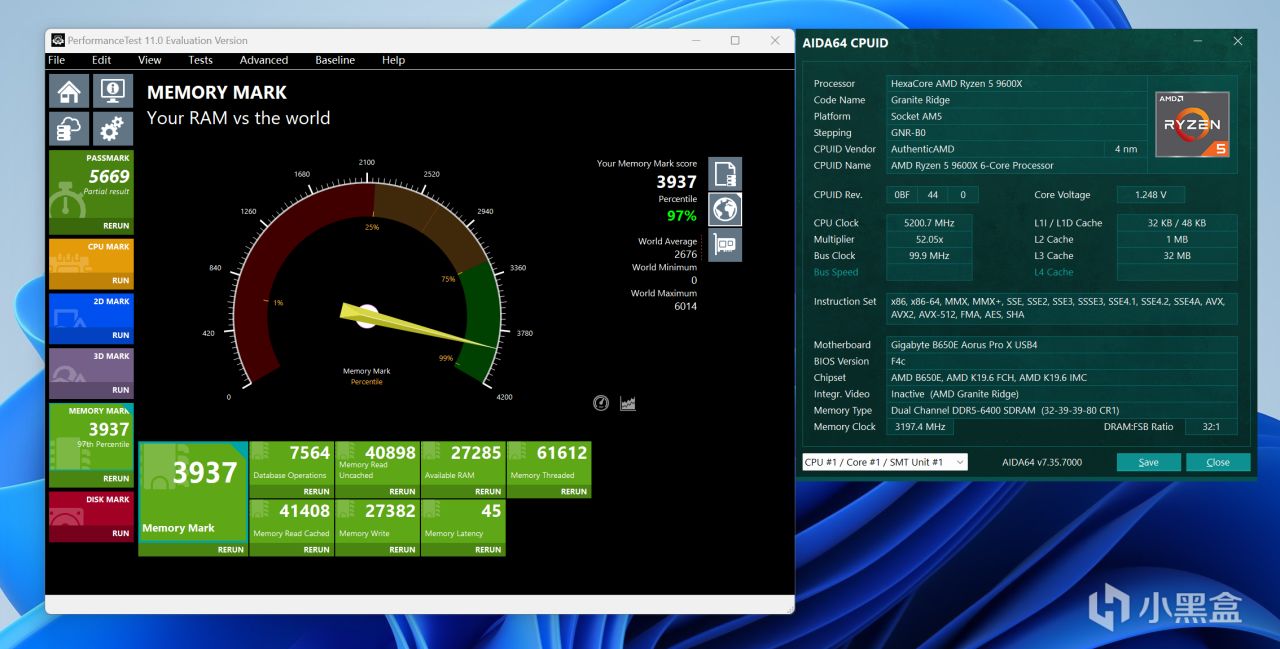Select the Available RAM result tile
Image resolution: width=1280 pixels, height=649 pixels.
tap(463, 464)
